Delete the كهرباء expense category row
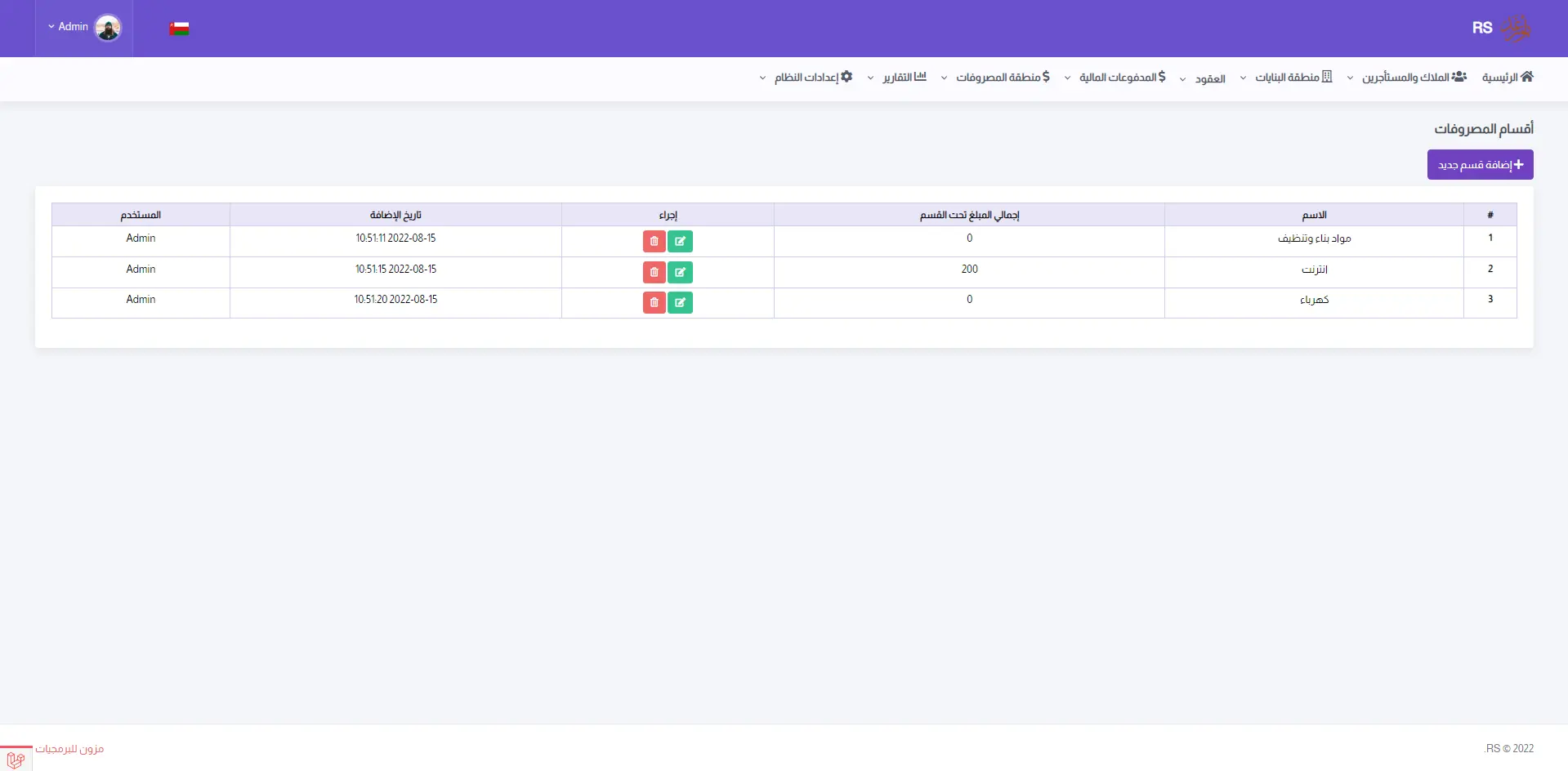Viewport: 1568px width, 771px height. (654, 303)
